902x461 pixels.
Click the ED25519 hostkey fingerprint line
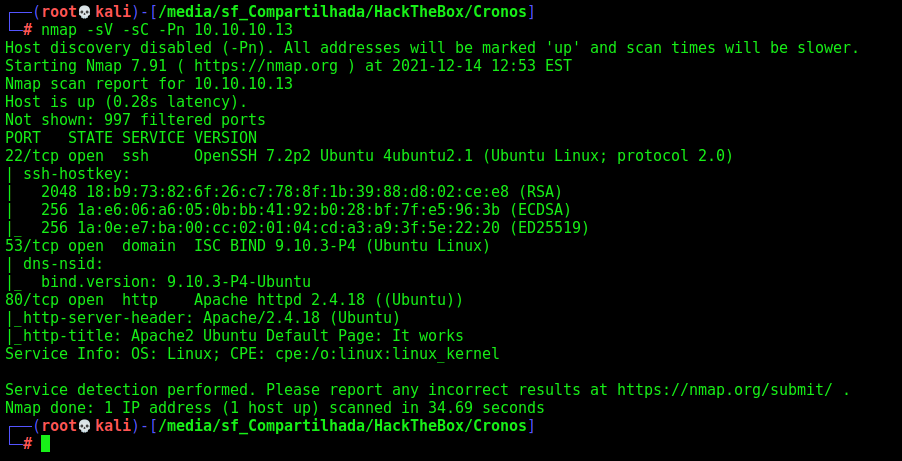pos(315,228)
